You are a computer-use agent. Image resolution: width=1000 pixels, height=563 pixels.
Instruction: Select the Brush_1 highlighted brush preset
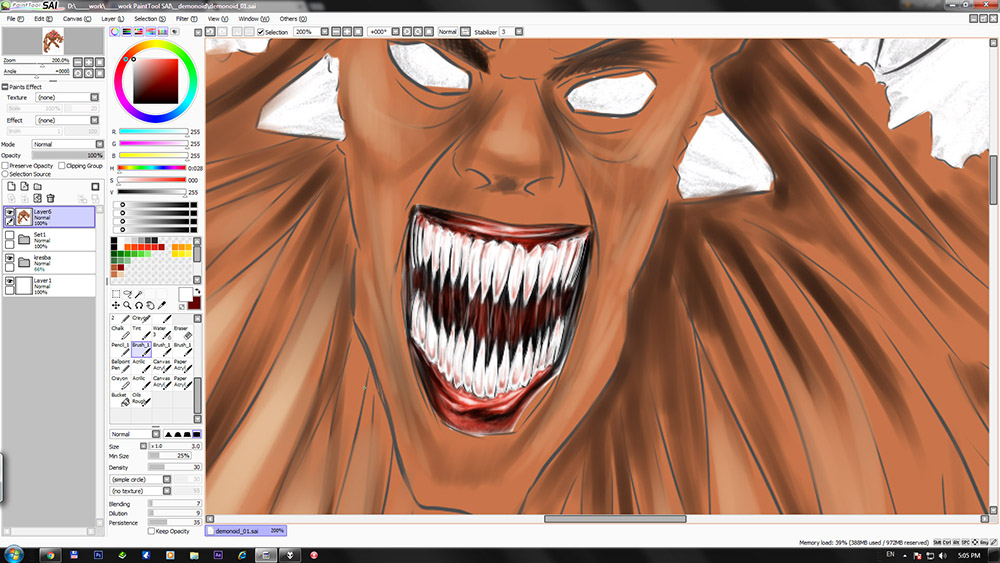click(142, 349)
